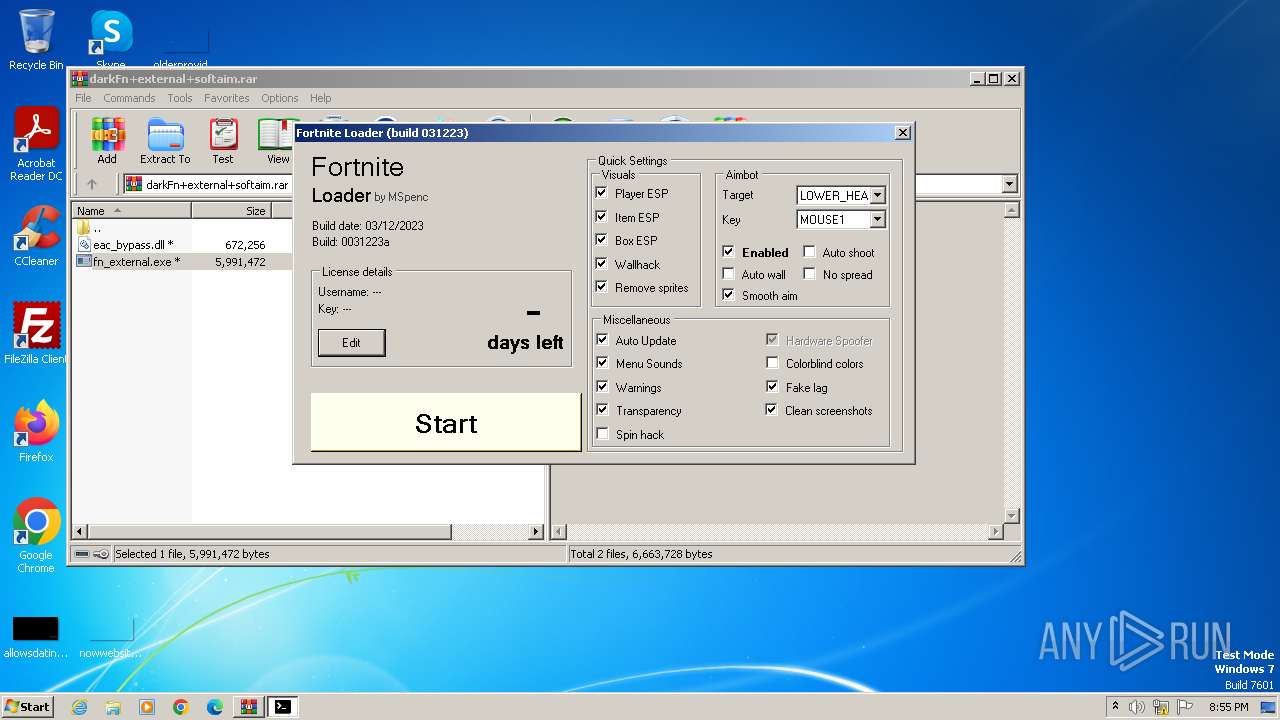Click the Add icon in WinRAR toolbar
Image resolution: width=1280 pixels, height=720 pixels.
pyautogui.click(x=107, y=141)
